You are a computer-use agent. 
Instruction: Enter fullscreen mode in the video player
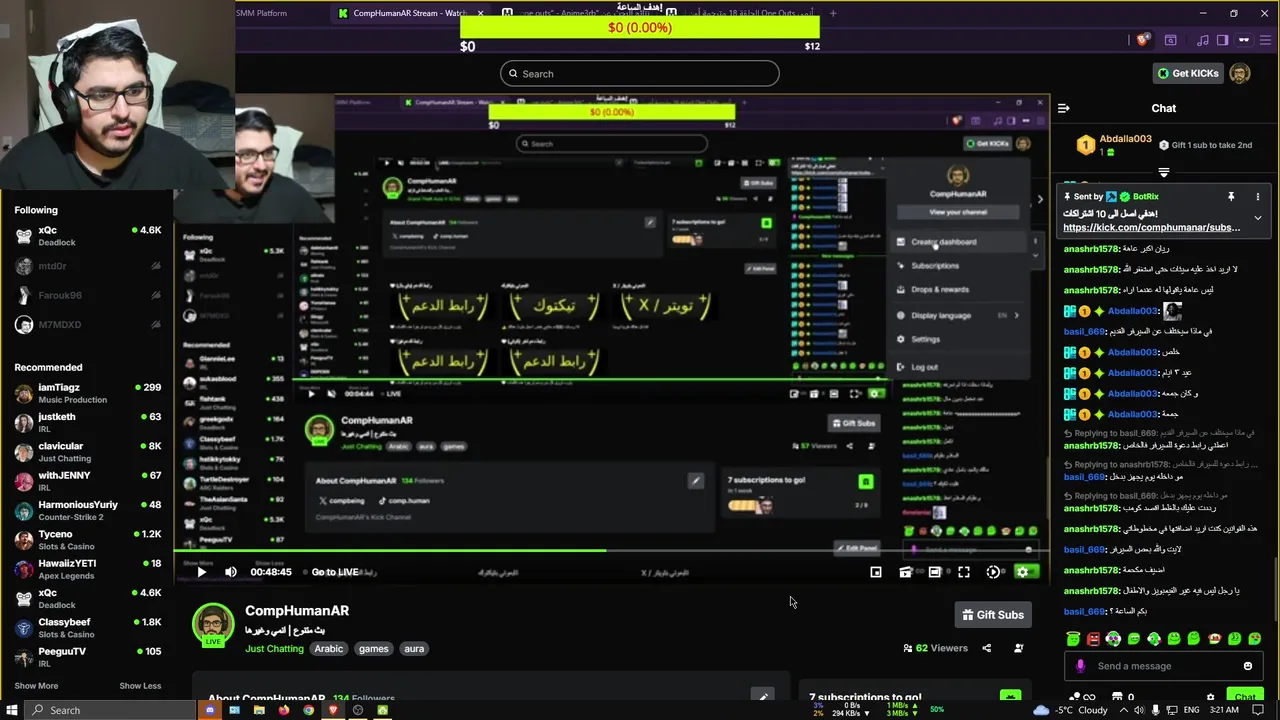click(964, 572)
